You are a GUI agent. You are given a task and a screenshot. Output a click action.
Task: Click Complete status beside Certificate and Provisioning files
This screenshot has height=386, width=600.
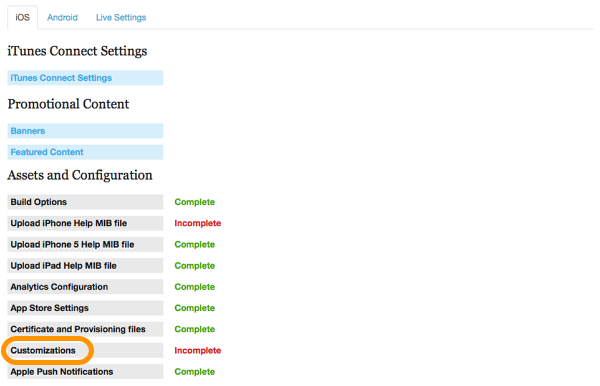point(194,329)
